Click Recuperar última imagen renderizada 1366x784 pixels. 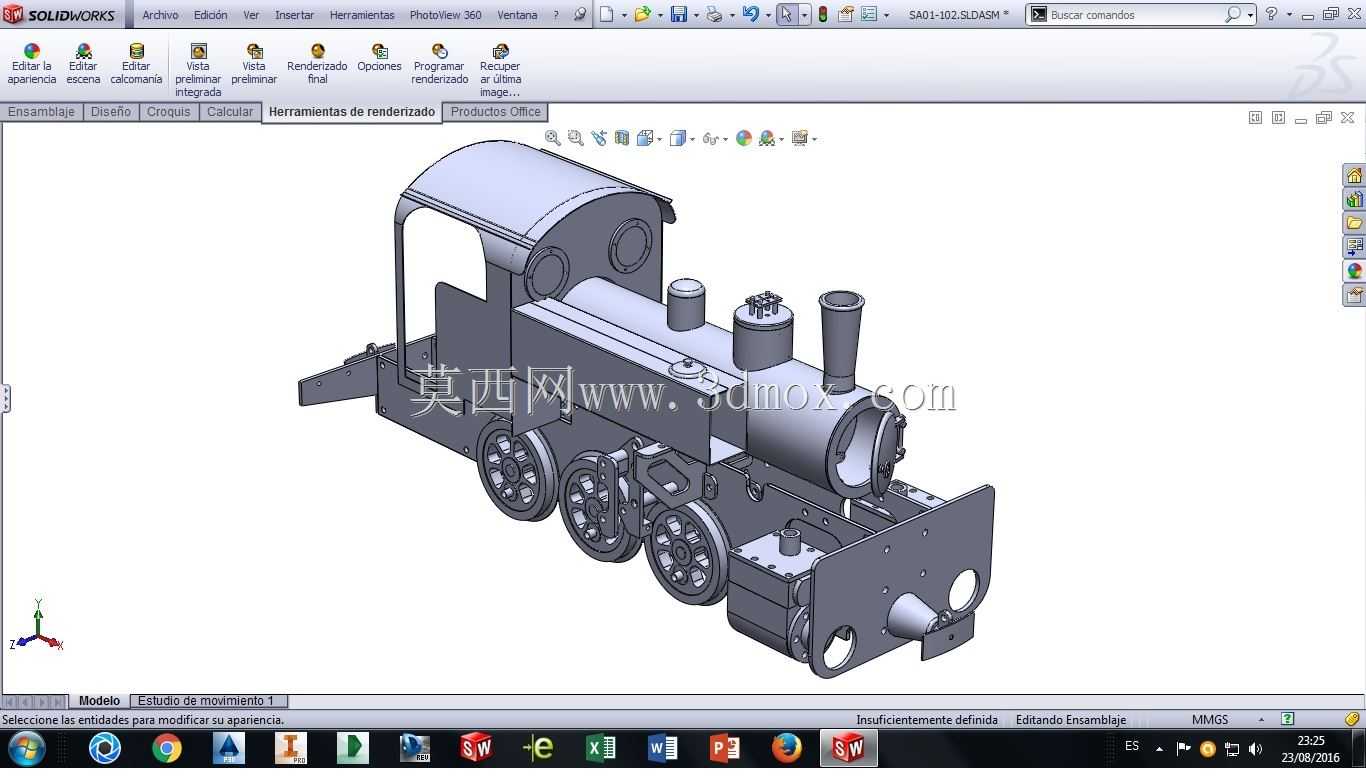coord(500,71)
